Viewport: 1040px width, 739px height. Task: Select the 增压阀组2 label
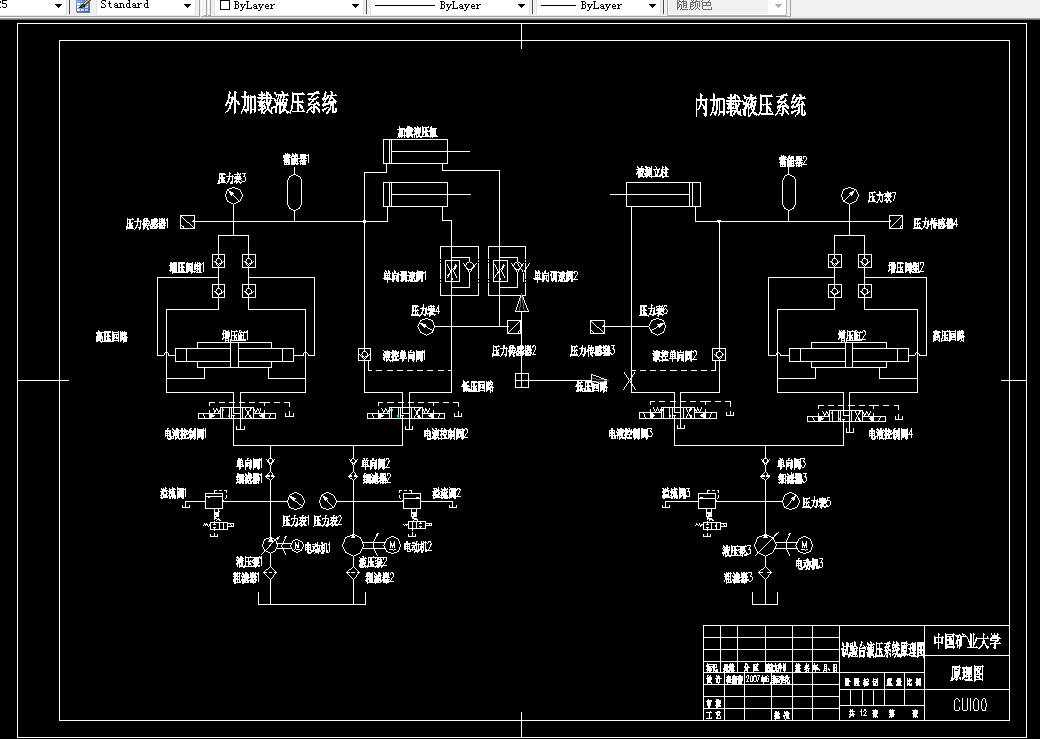pyautogui.click(x=906, y=267)
